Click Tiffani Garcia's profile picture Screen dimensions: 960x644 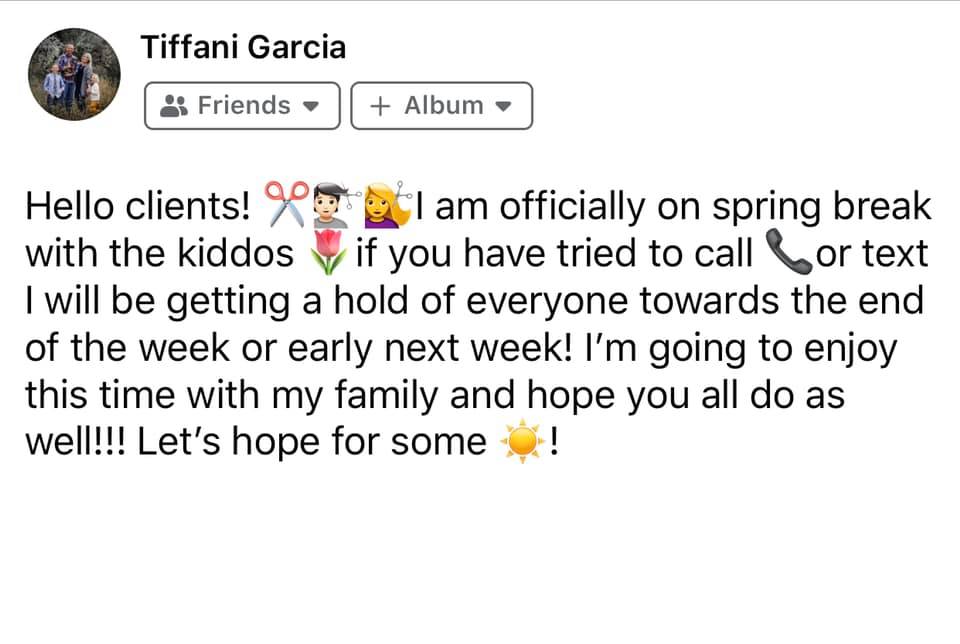click(x=74, y=74)
